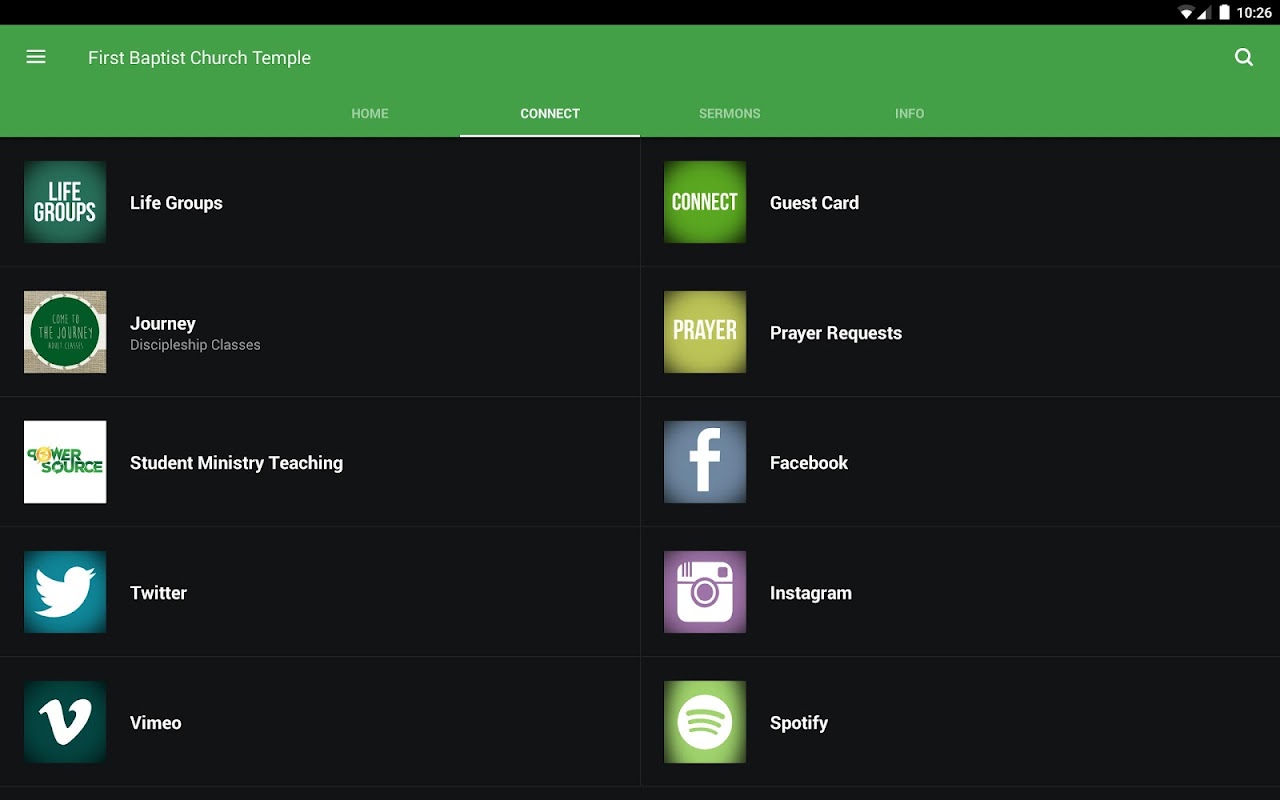Click the PRAYER tile icon
Image resolution: width=1280 pixels, height=800 pixels.
point(705,332)
